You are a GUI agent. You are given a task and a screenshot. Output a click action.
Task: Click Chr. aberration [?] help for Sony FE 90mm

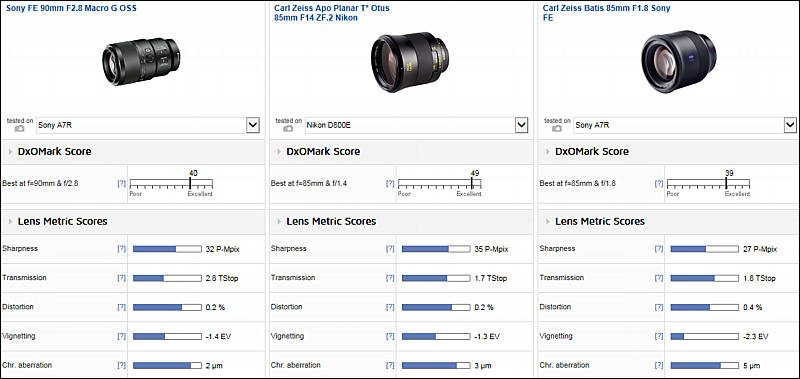click(x=121, y=365)
